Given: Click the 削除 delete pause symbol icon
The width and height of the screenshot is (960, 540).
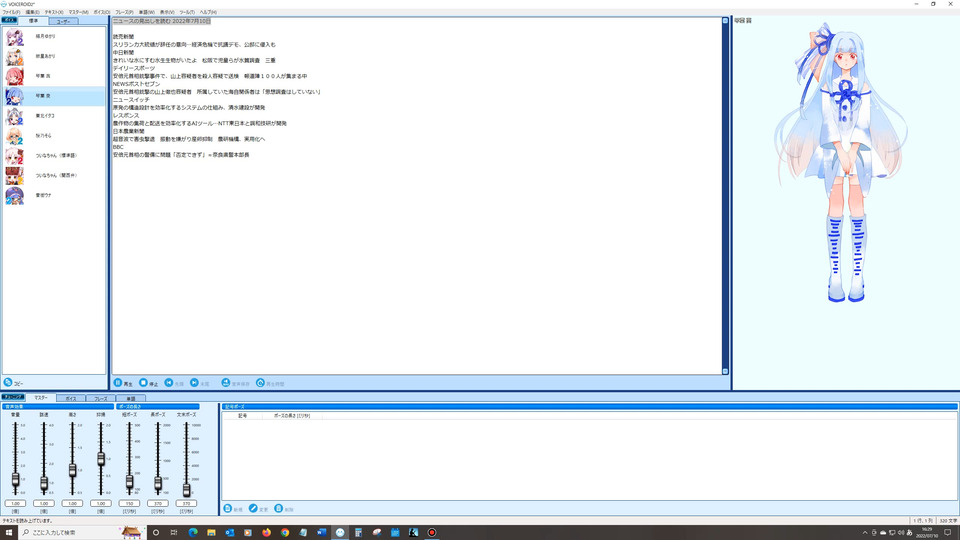Looking at the screenshot, I should 279,508.
